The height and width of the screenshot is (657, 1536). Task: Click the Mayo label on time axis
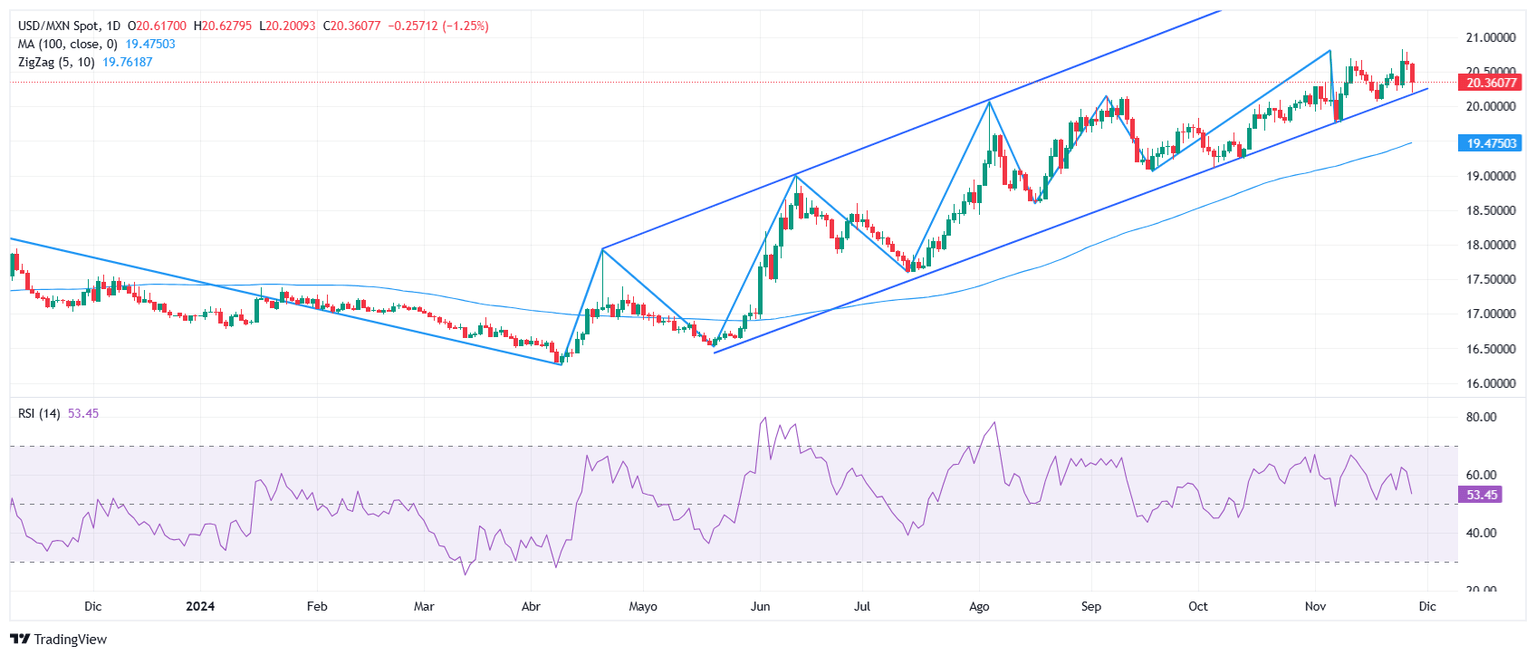(x=642, y=606)
